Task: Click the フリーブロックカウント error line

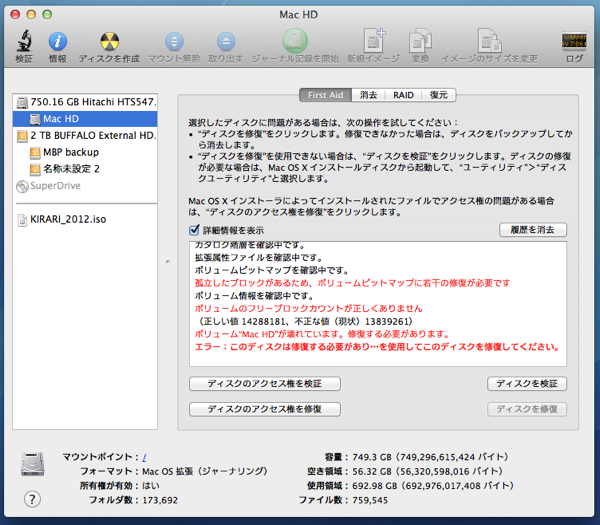Action: 308,308
